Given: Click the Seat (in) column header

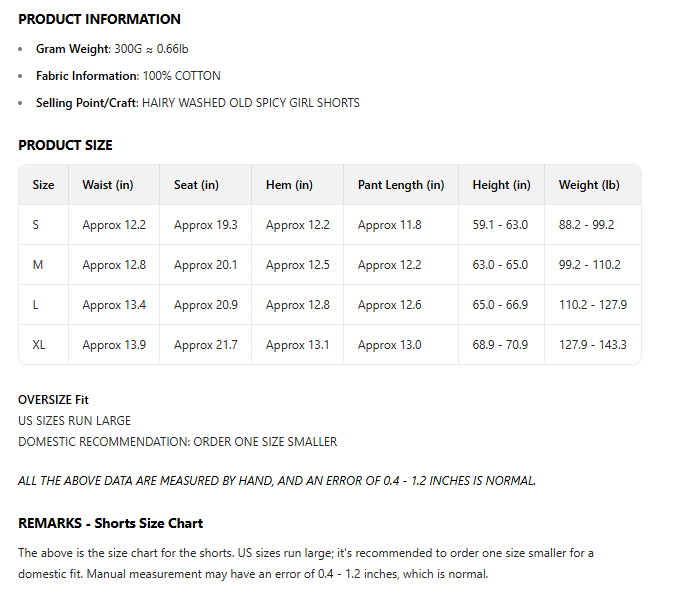Looking at the screenshot, I should pos(196,185).
